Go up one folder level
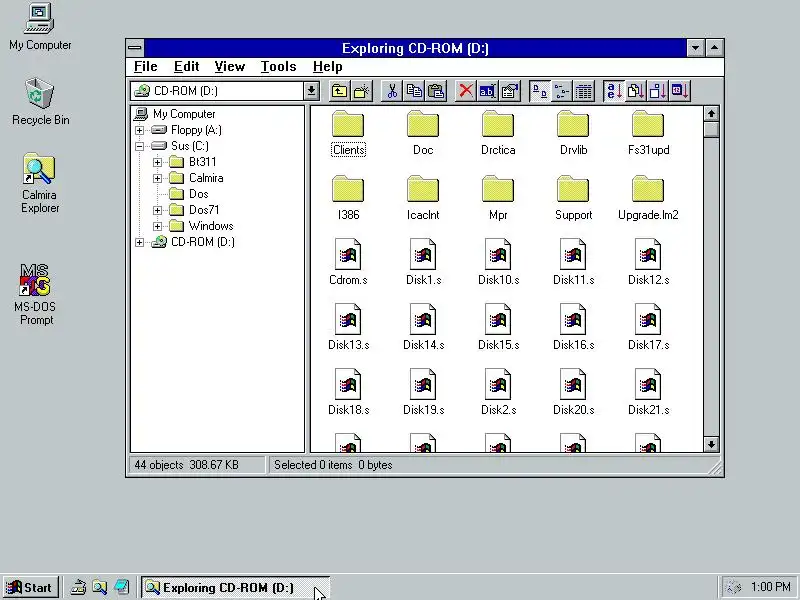Viewport: 800px width, 600px height. [x=339, y=91]
